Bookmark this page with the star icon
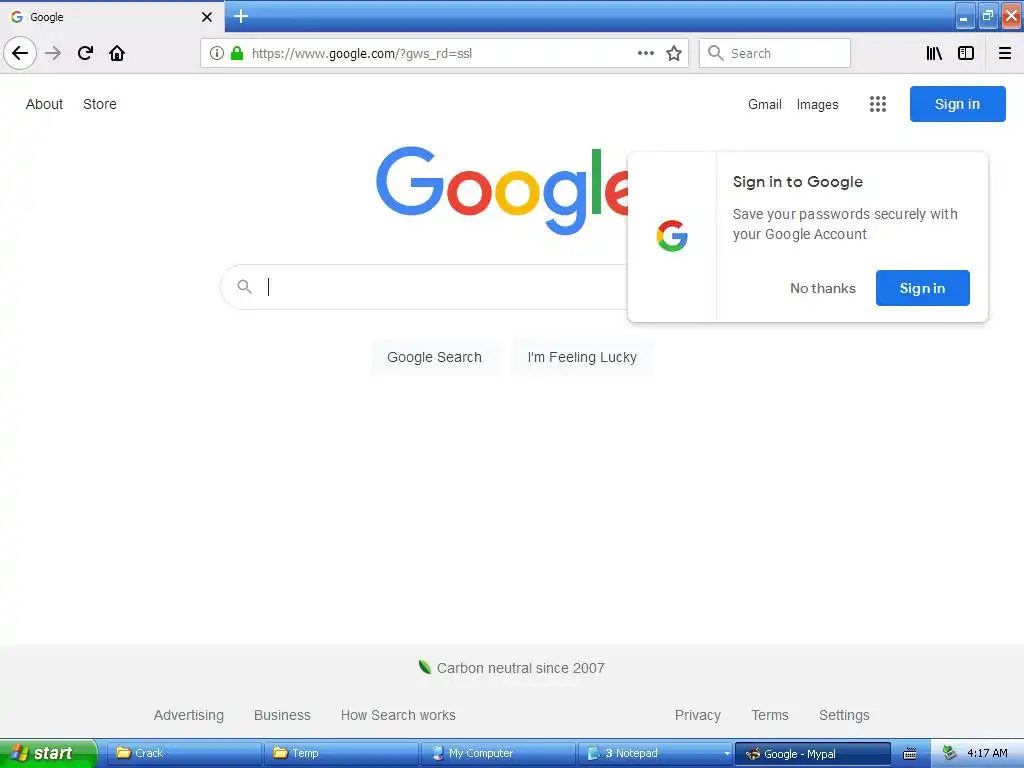This screenshot has height=768, width=1024. click(674, 53)
